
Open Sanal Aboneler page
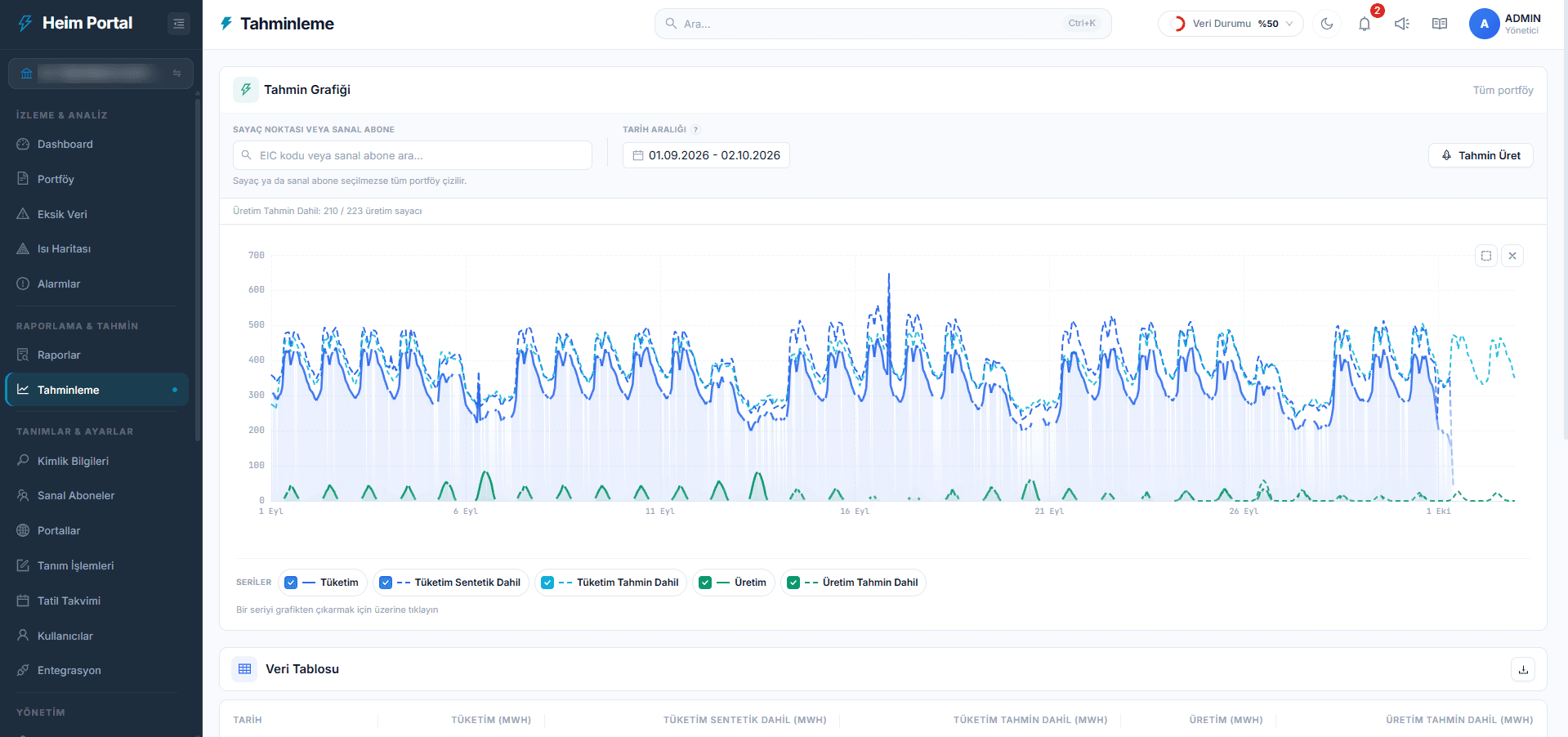tap(96, 496)
